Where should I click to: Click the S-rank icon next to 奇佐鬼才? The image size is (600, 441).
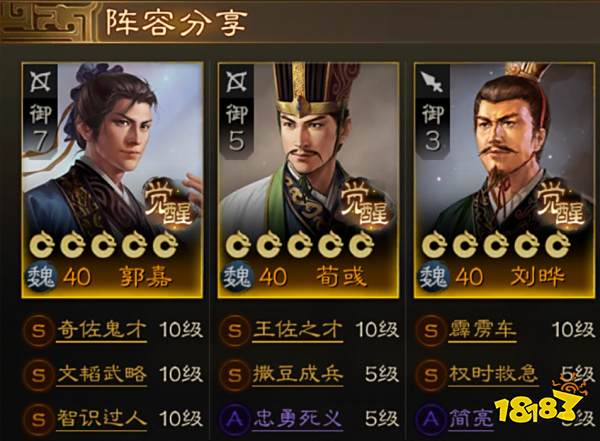[38, 330]
